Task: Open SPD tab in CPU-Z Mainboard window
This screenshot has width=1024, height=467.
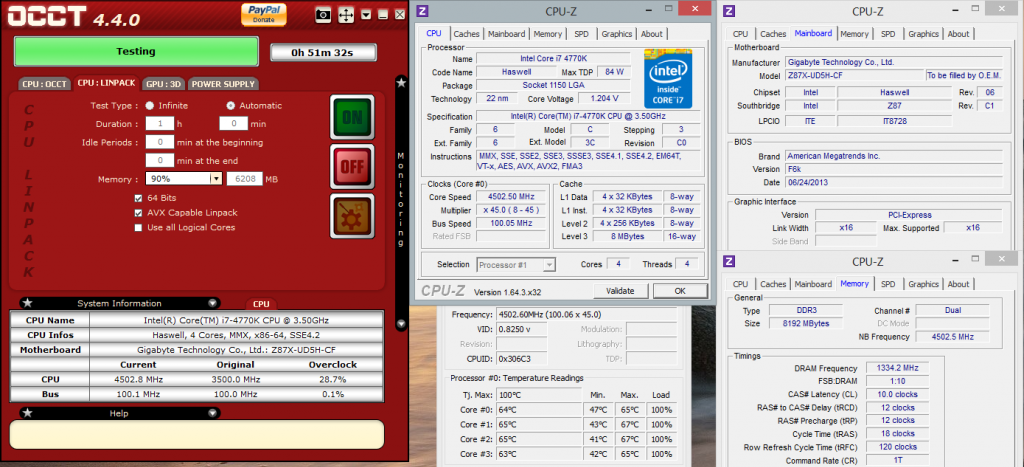Action: pyautogui.click(x=888, y=34)
